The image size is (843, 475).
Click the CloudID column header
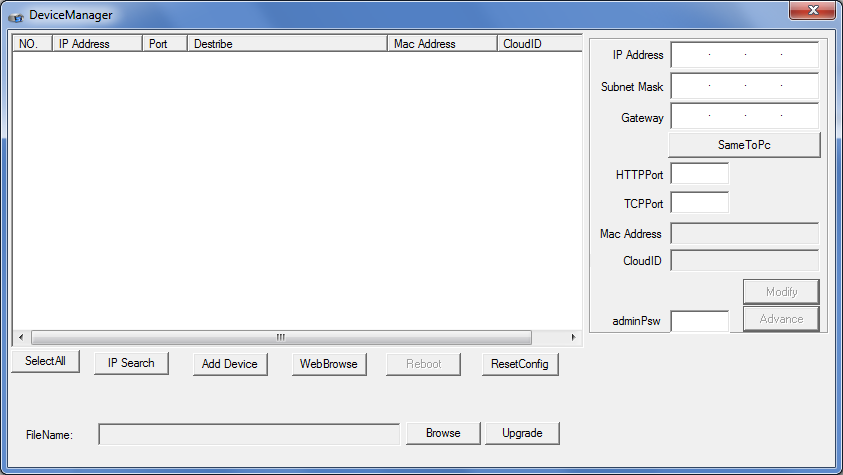(x=539, y=44)
